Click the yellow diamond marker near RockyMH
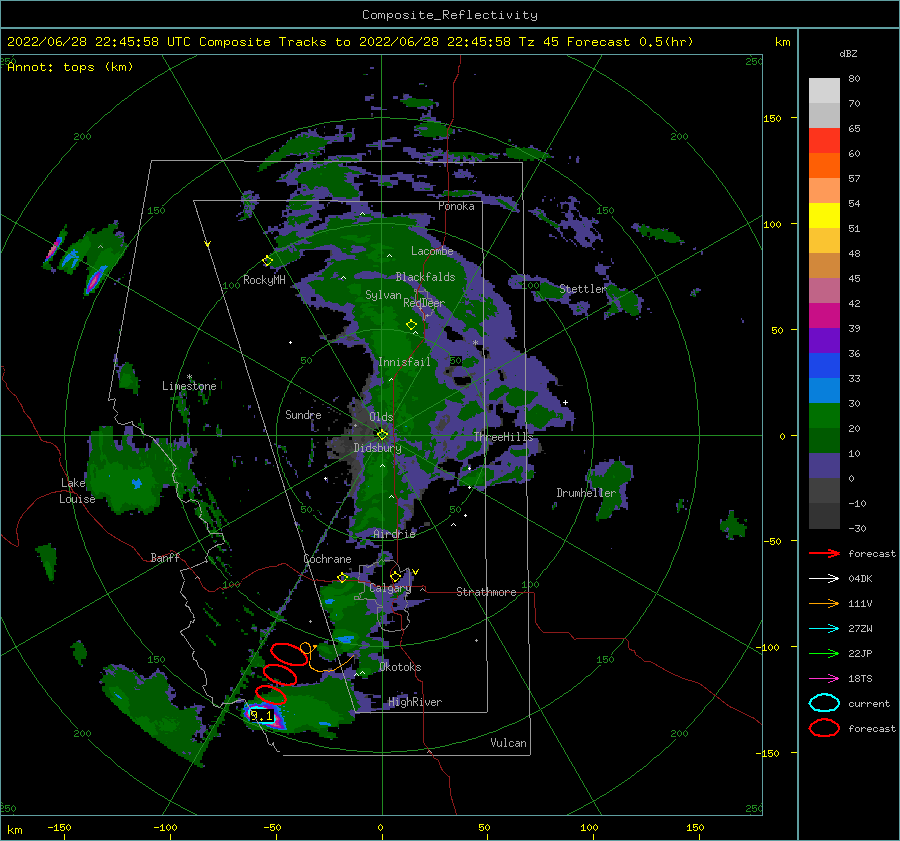 point(267,261)
